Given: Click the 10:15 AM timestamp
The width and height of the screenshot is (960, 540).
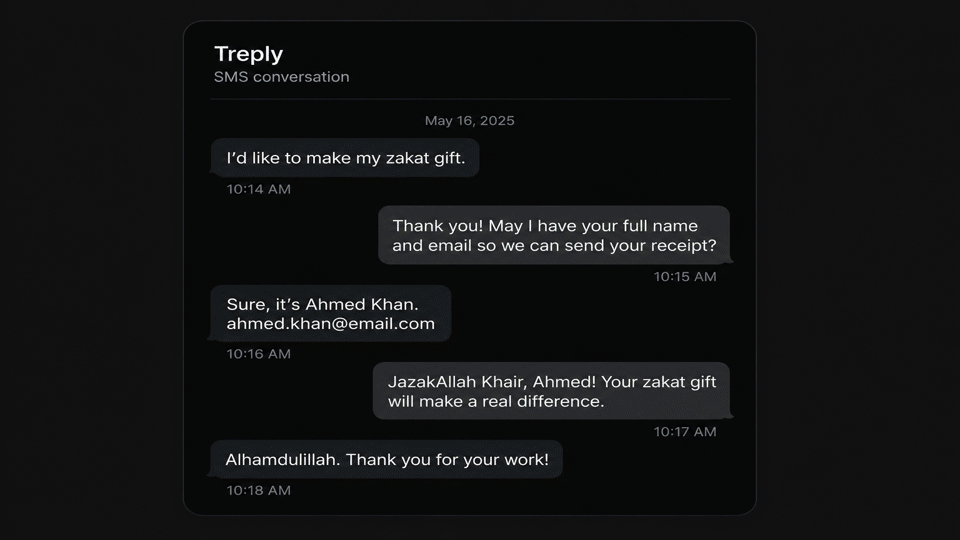Looking at the screenshot, I should (x=684, y=277).
